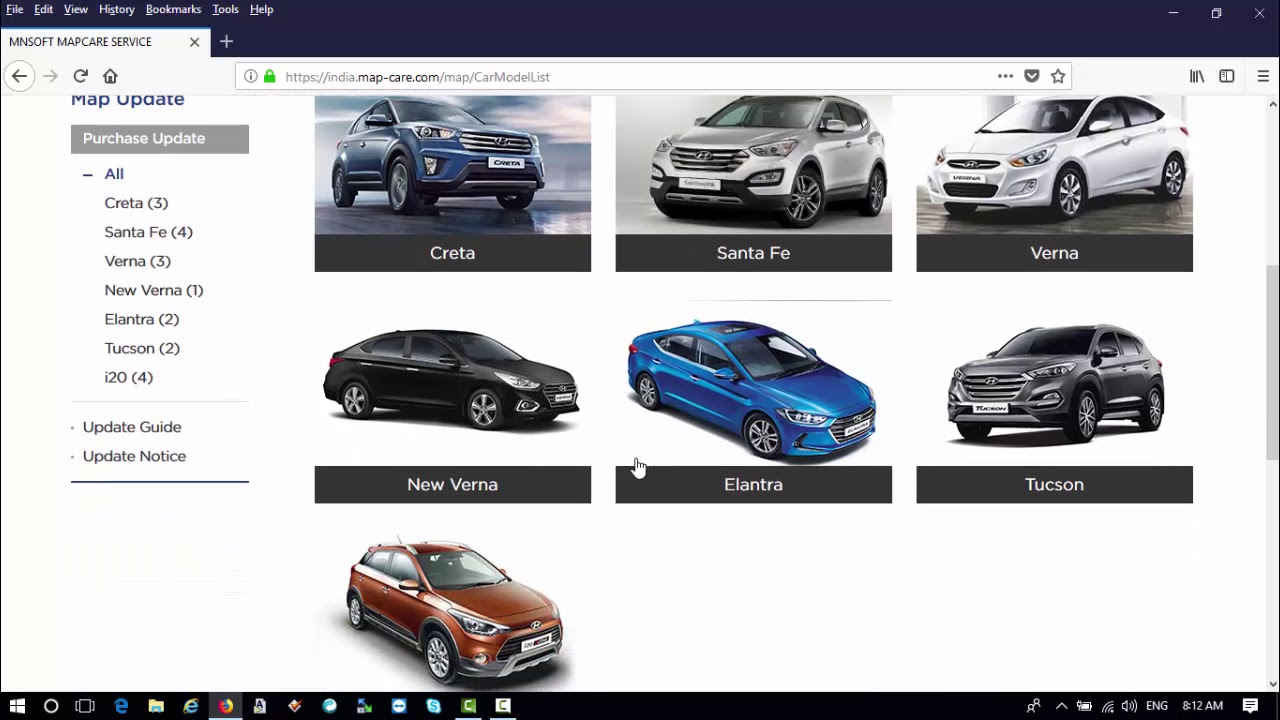The image size is (1280, 720).
Task: Click the Elantra label bar
Action: 753,485
